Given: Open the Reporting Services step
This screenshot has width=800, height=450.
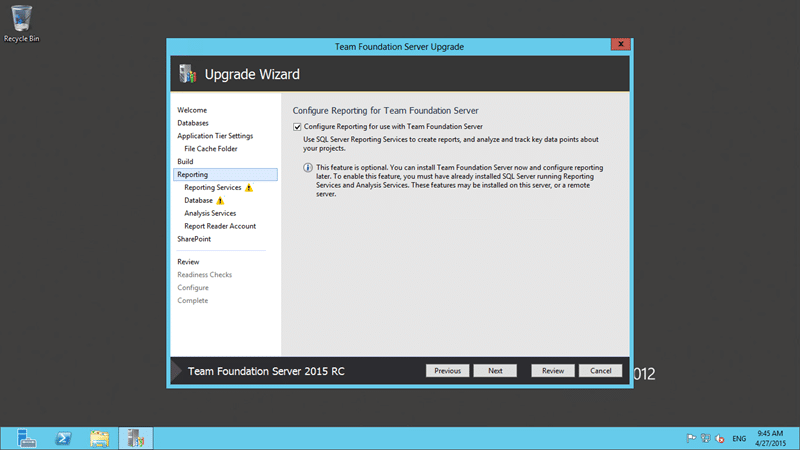Looking at the screenshot, I should pyautogui.click(x=213, y=187).
